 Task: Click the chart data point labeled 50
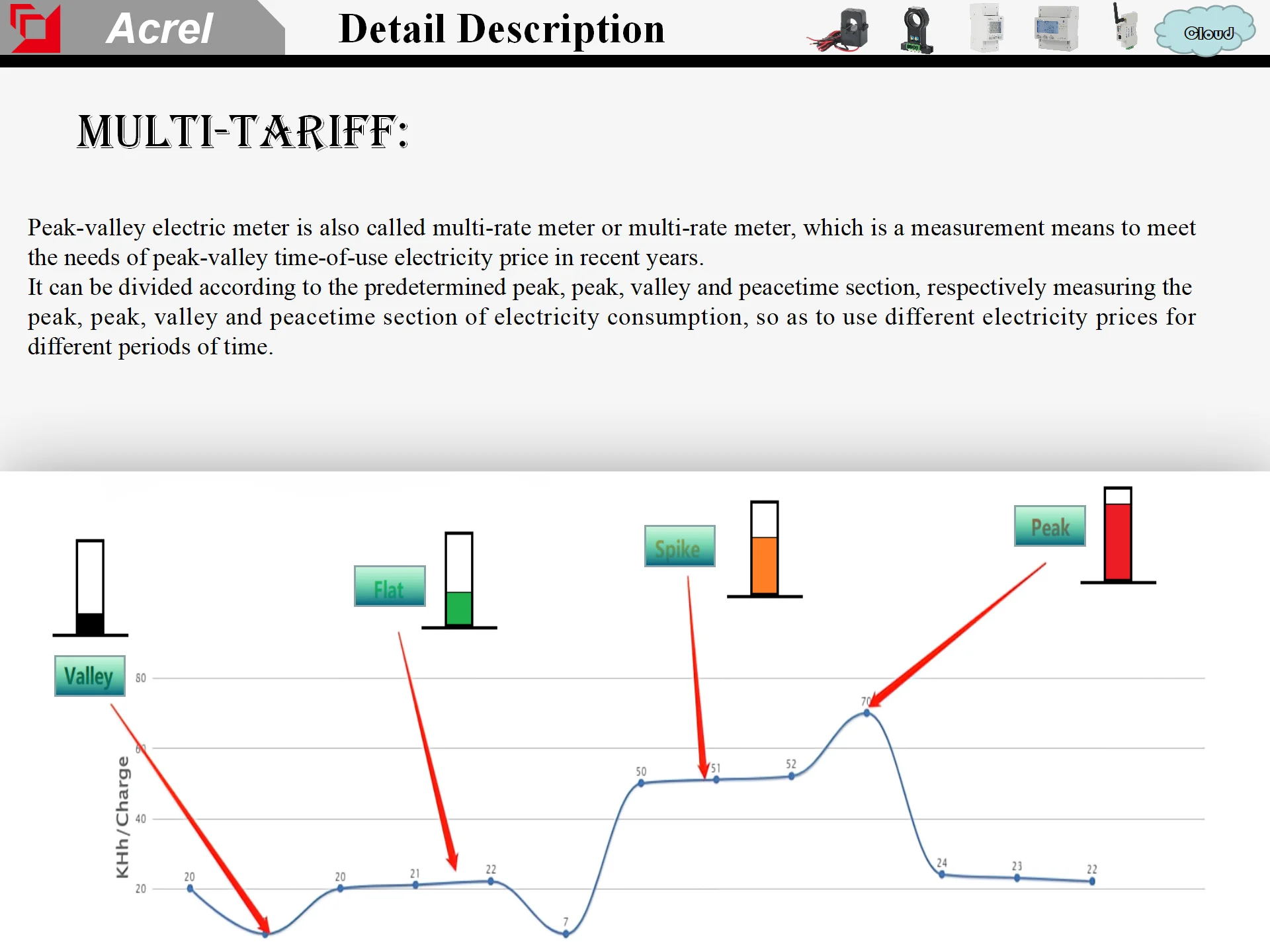641,783
